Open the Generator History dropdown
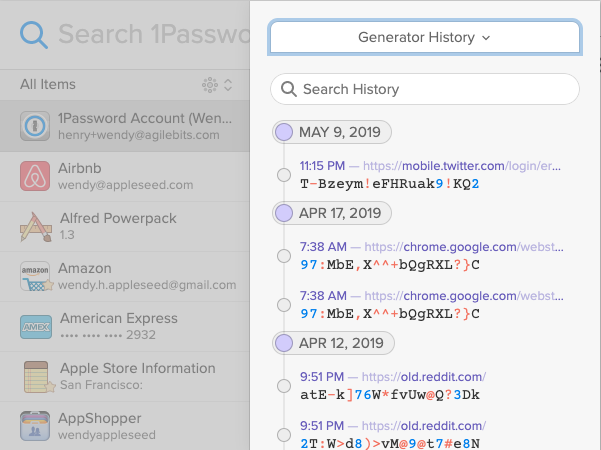The height and width of the screenshot is (450, 601). 425,37
